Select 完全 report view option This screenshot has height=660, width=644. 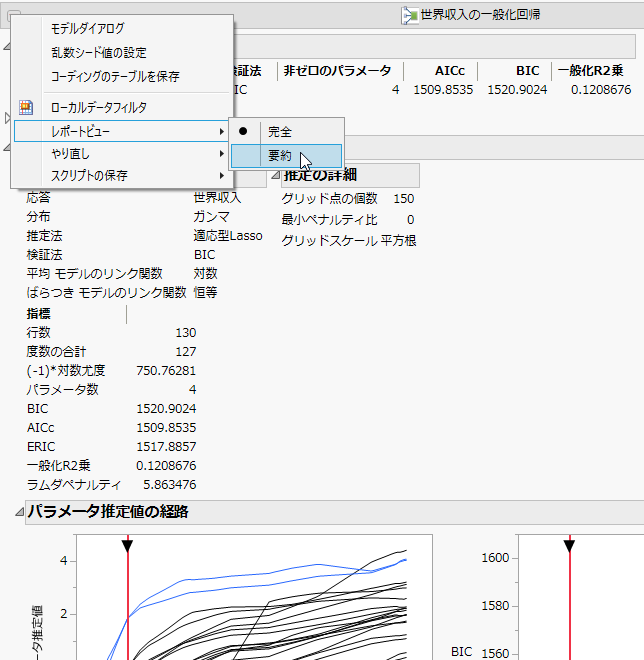[x=280, y=131]
